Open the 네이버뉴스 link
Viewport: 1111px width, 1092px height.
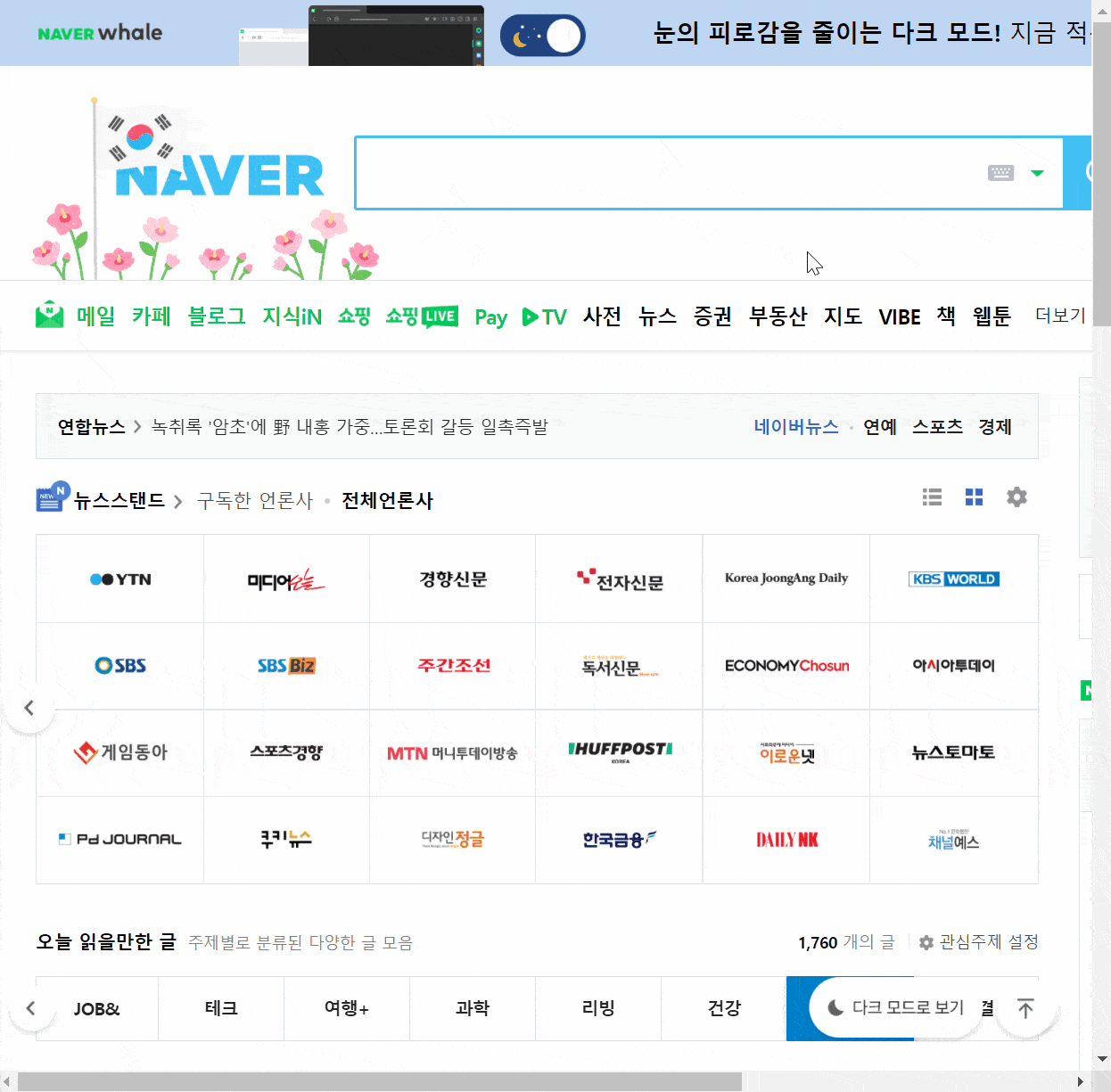(x=796, y=426)
